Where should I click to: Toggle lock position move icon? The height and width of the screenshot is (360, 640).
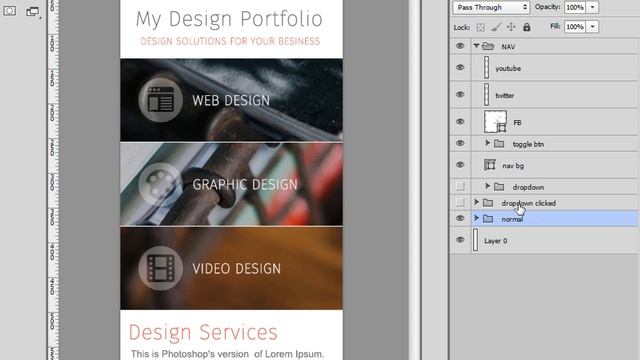tap(511, 27)
